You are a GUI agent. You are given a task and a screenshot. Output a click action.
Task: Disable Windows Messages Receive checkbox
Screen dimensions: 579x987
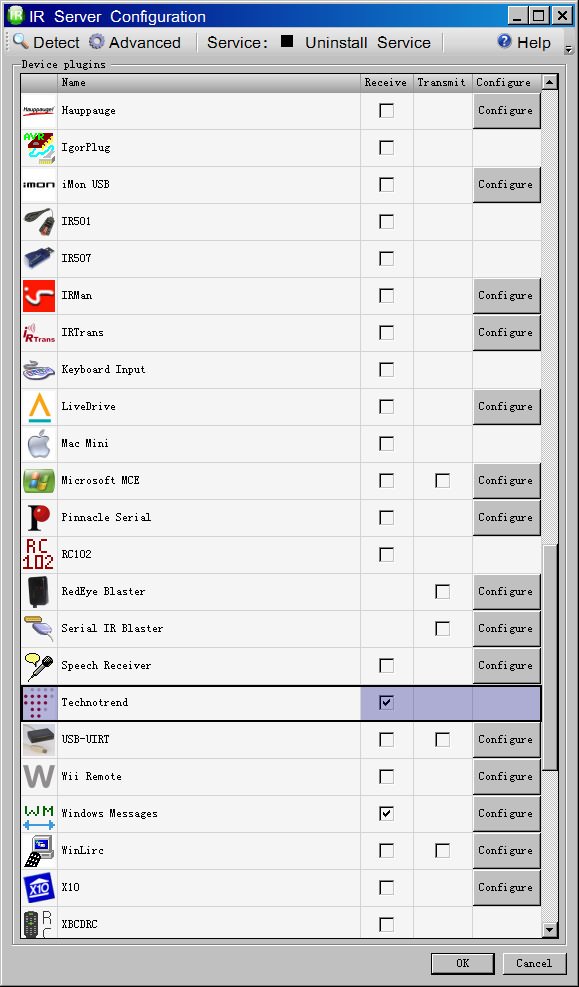[x=386, y=814]
